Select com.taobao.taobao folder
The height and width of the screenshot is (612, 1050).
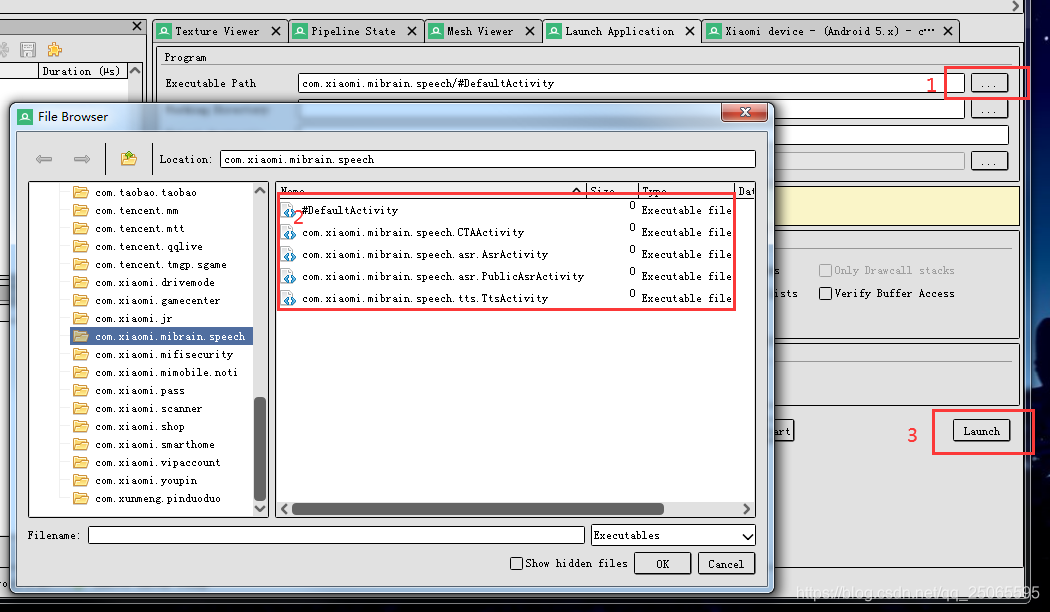tap(145, 193)
